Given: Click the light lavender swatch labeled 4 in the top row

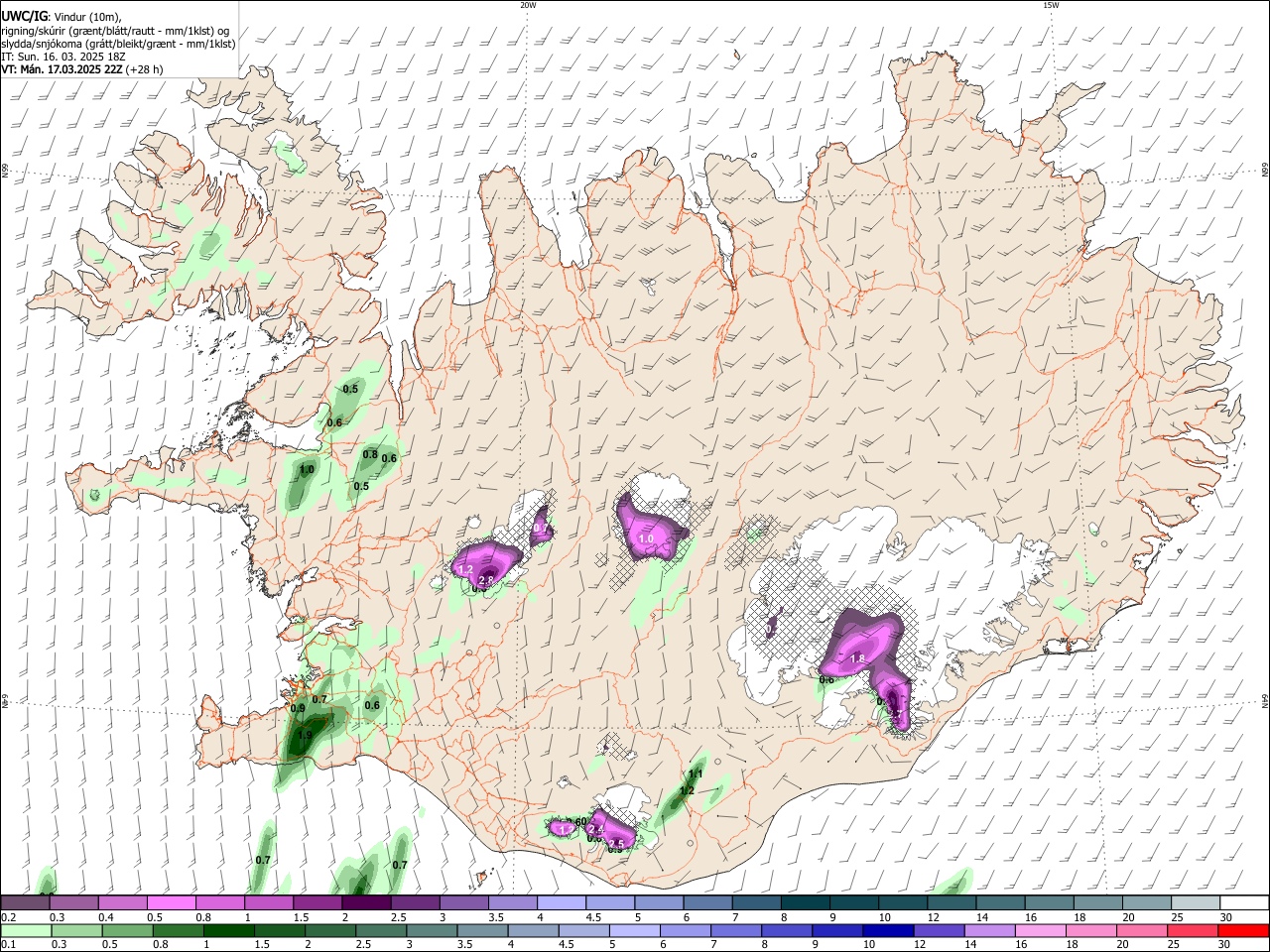Looking at the screenshot, I should [x=561, y=903].
